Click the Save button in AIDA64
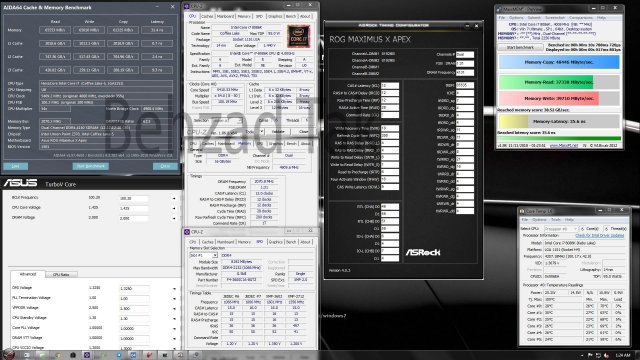The height and width of the screenshot is (360, 640). [x=16, y=166]
